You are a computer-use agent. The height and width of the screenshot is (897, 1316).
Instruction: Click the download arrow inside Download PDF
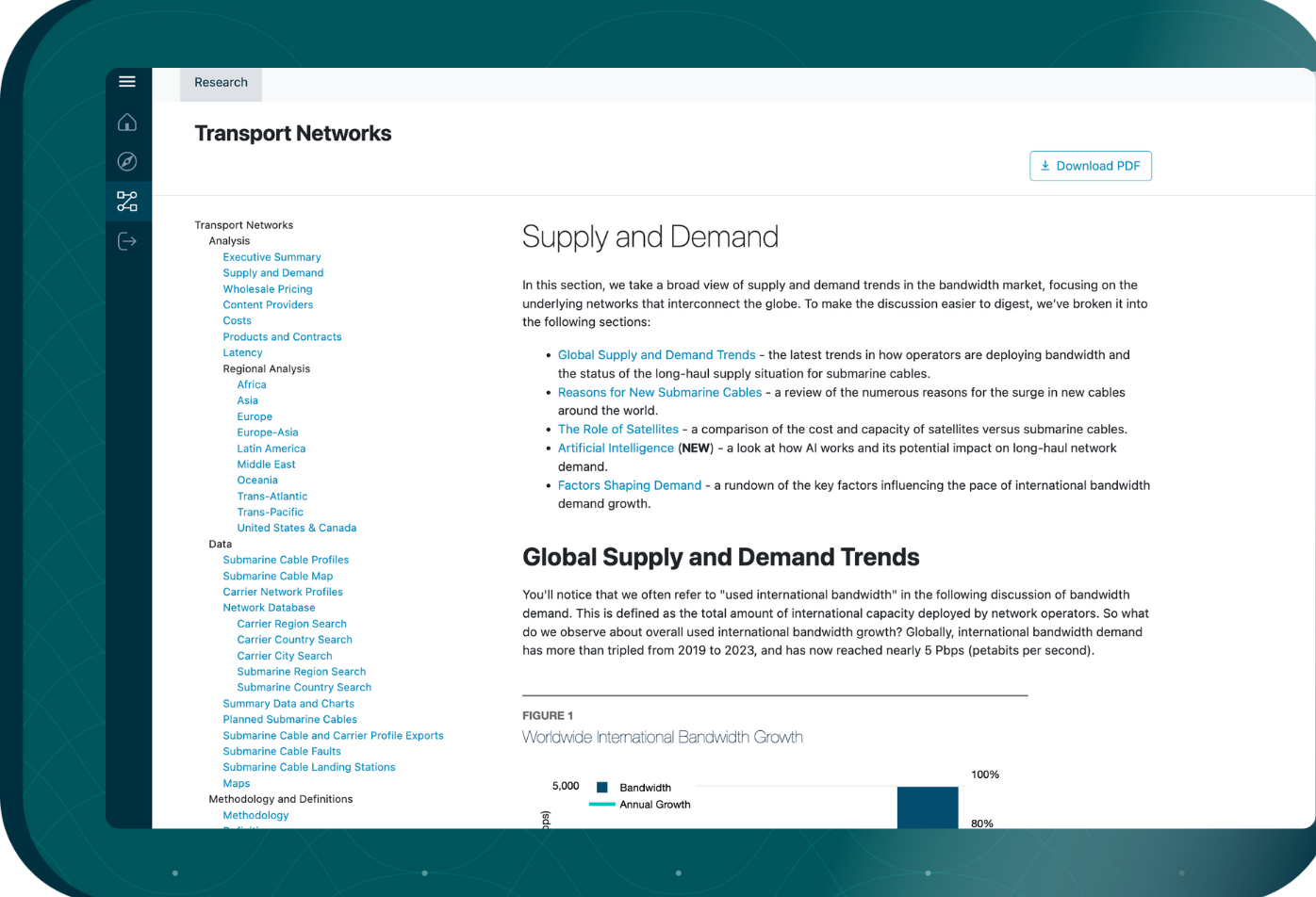pyautogui.click(x=1045, y=165)
